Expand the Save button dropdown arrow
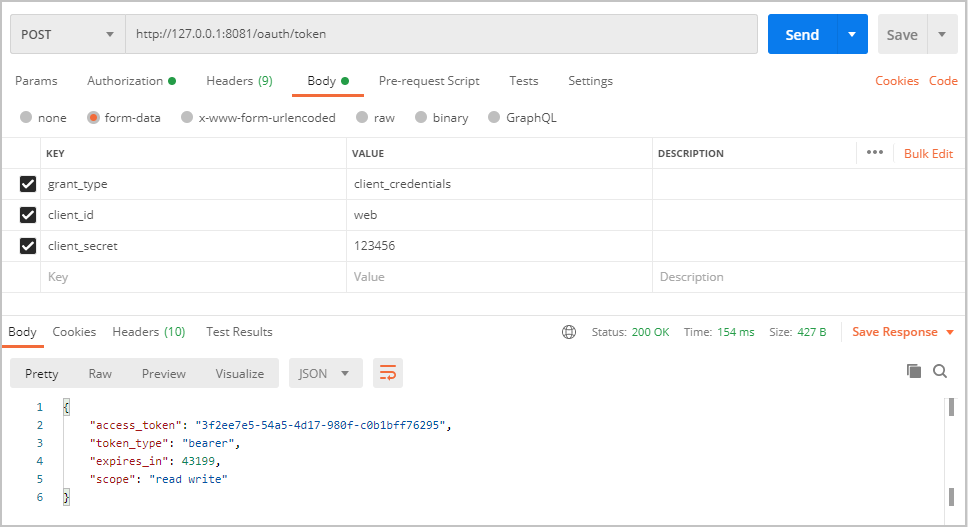The height and width of the screenshot is (527, 968). pyautogui.click(x=942, y=34)
